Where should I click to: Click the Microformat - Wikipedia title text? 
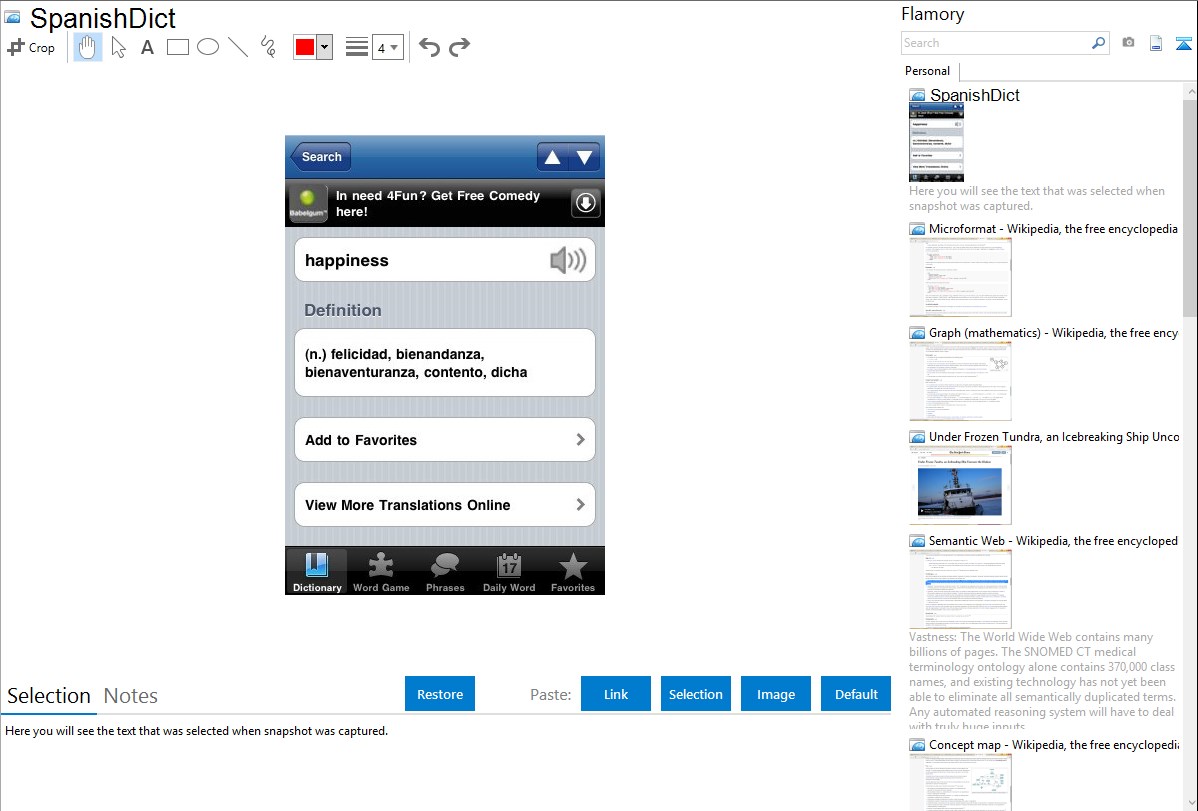pos(1053,229)
